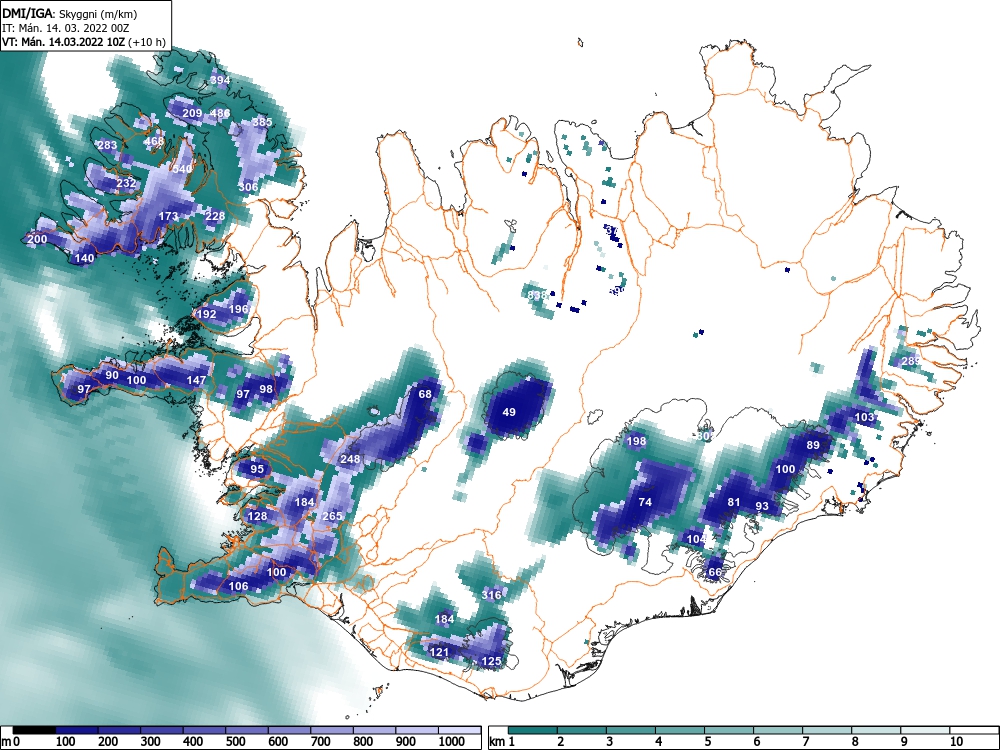Click the 74 value on Vatnajökull

(x=645, y=502)
